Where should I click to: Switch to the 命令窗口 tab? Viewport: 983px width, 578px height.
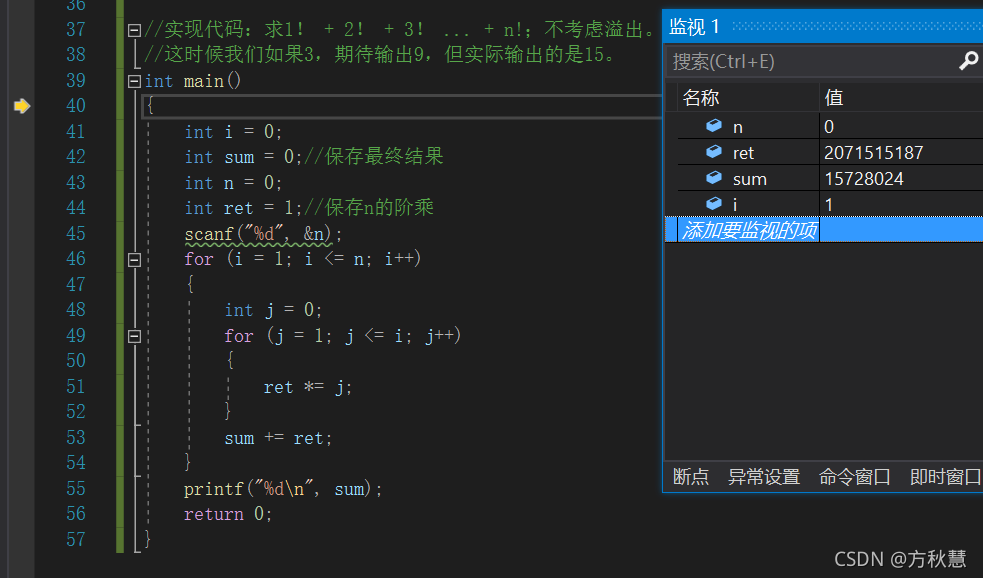[854, 477]
